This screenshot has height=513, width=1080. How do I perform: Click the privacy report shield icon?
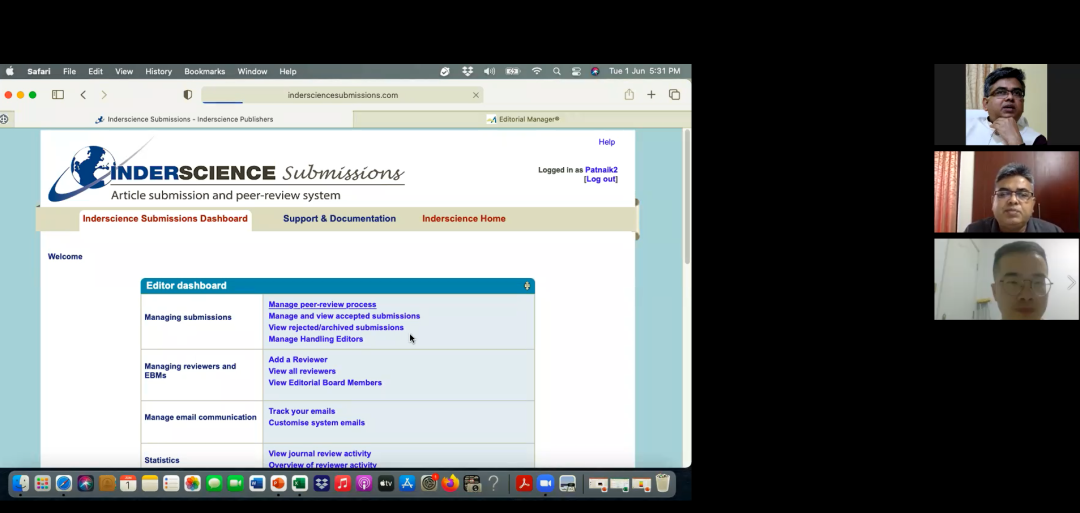(187, 95)
